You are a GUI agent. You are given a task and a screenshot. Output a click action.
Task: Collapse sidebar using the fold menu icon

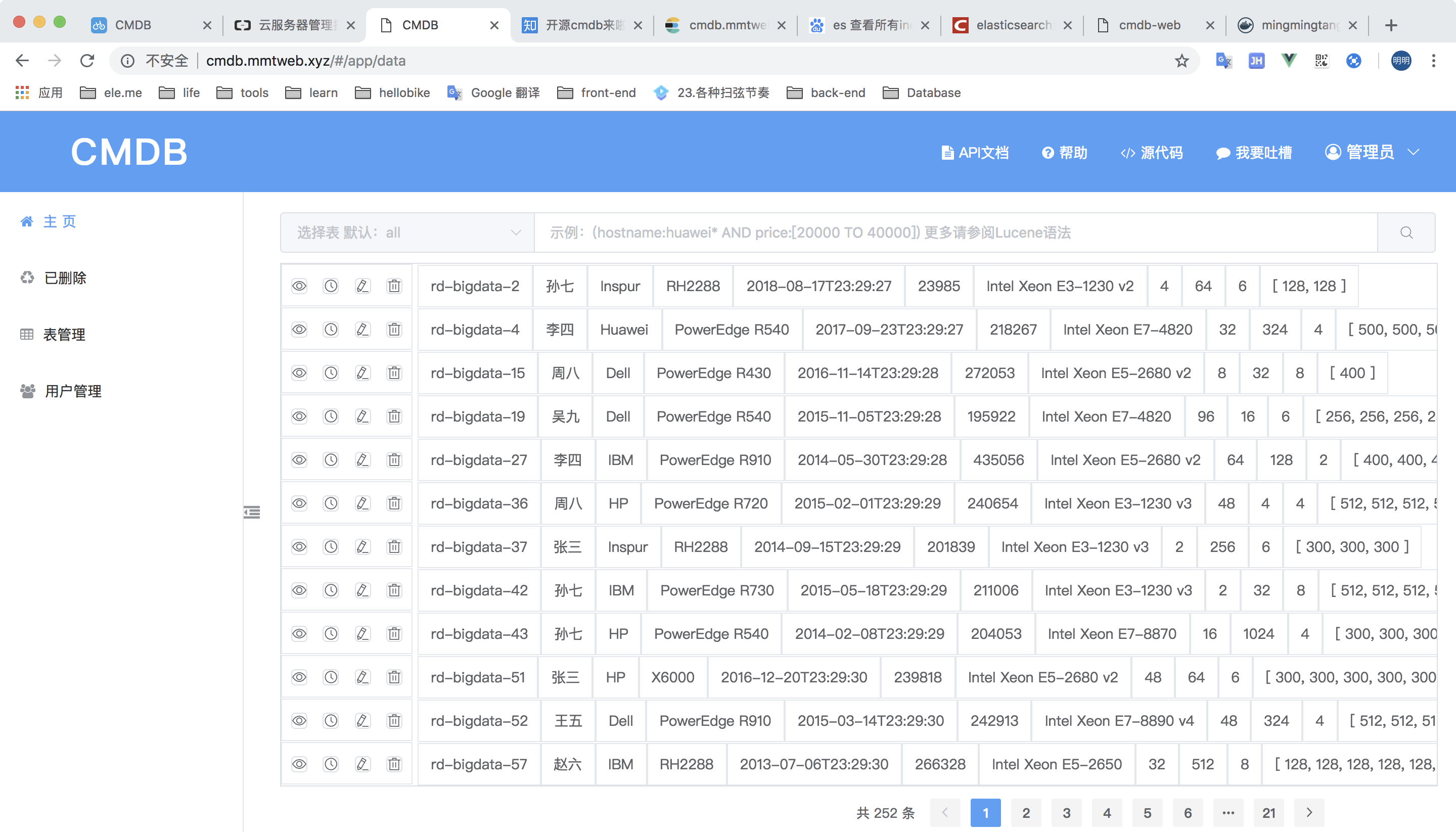pos(252,512)
